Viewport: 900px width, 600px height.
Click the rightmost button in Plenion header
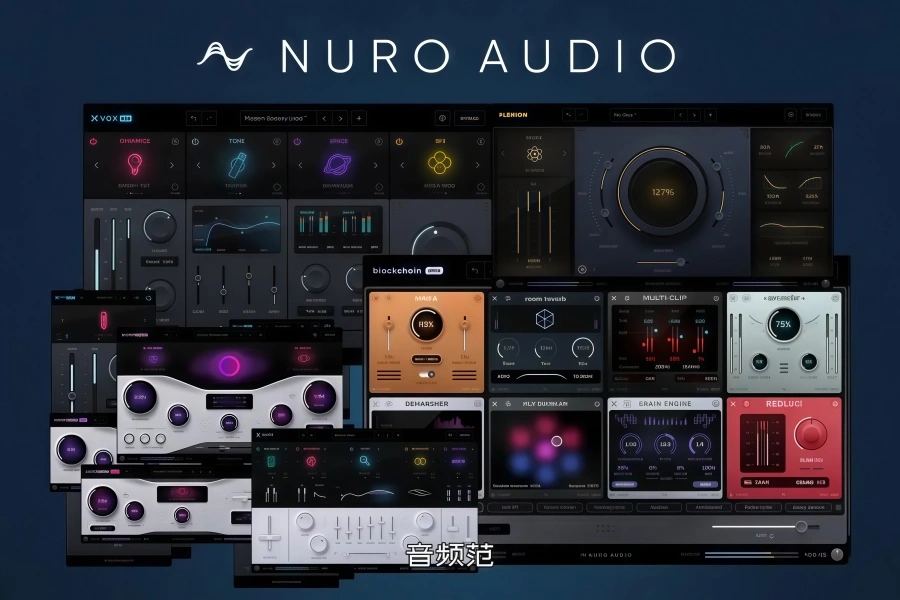[813, 115]
